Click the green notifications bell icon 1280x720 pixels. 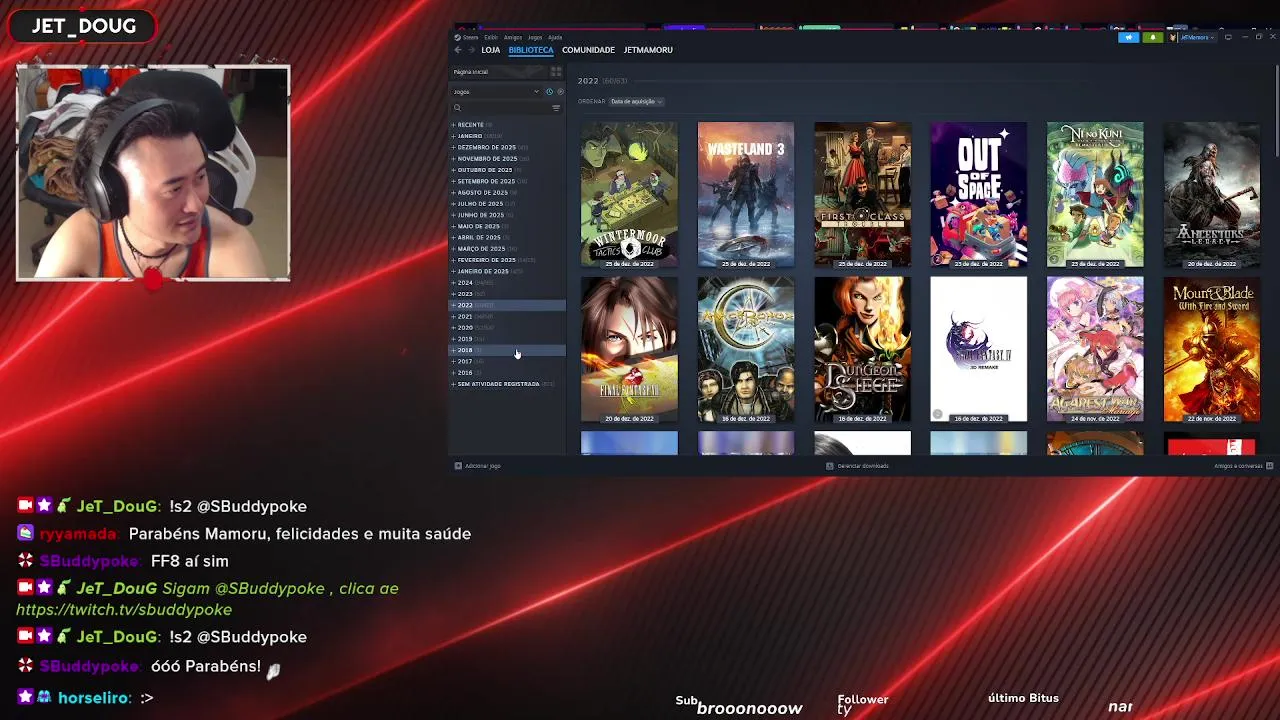click(1152, 37)
